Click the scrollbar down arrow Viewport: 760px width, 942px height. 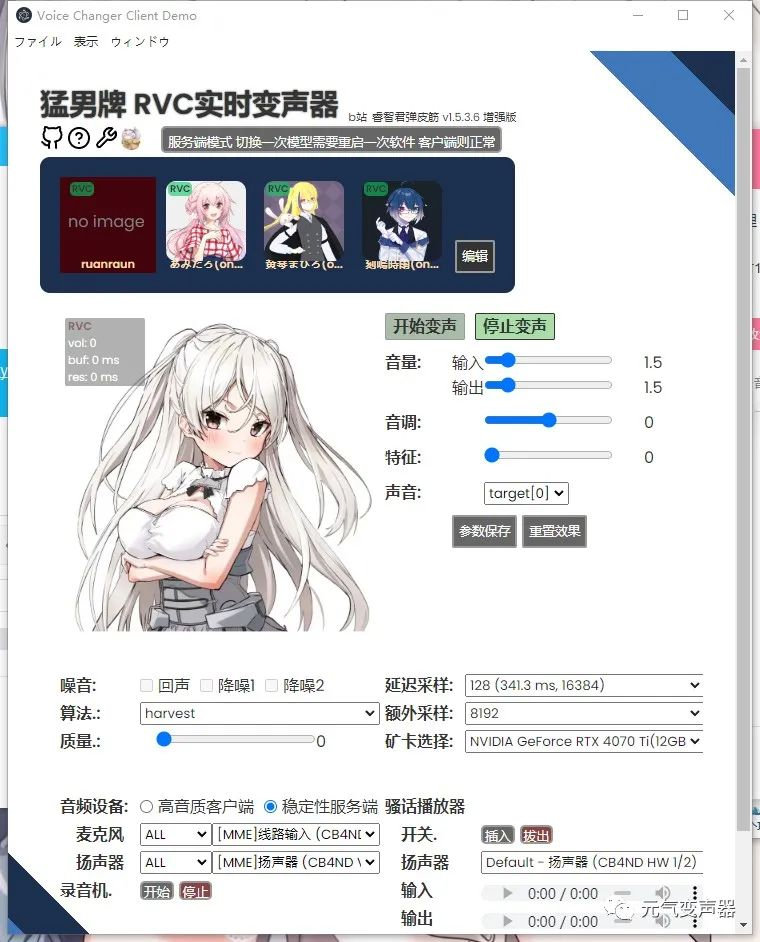[743, 925]
